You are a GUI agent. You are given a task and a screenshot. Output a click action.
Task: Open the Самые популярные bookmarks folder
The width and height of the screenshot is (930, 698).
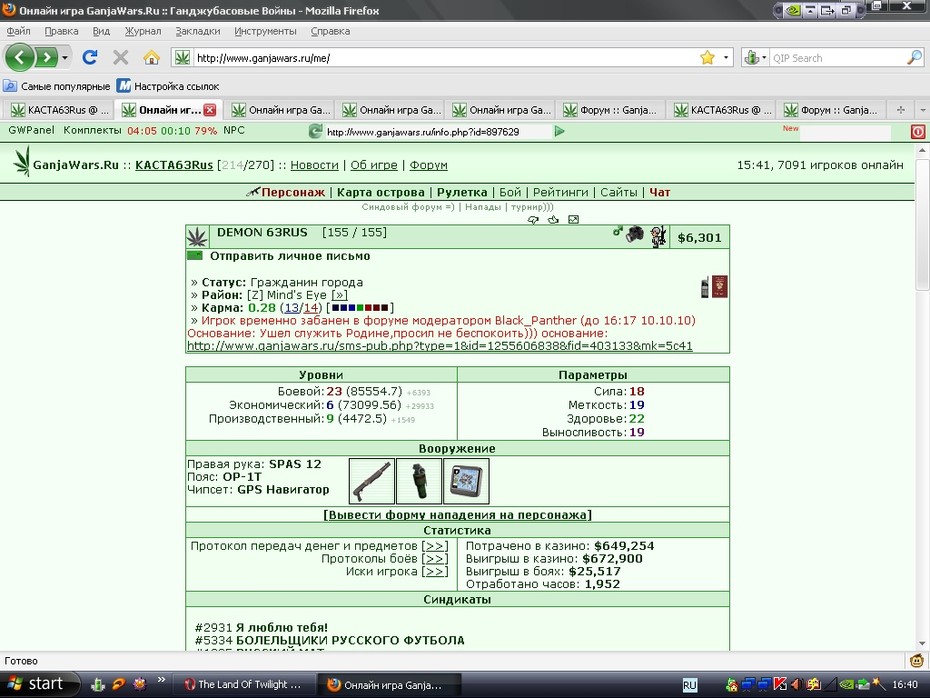click(57, 86)
